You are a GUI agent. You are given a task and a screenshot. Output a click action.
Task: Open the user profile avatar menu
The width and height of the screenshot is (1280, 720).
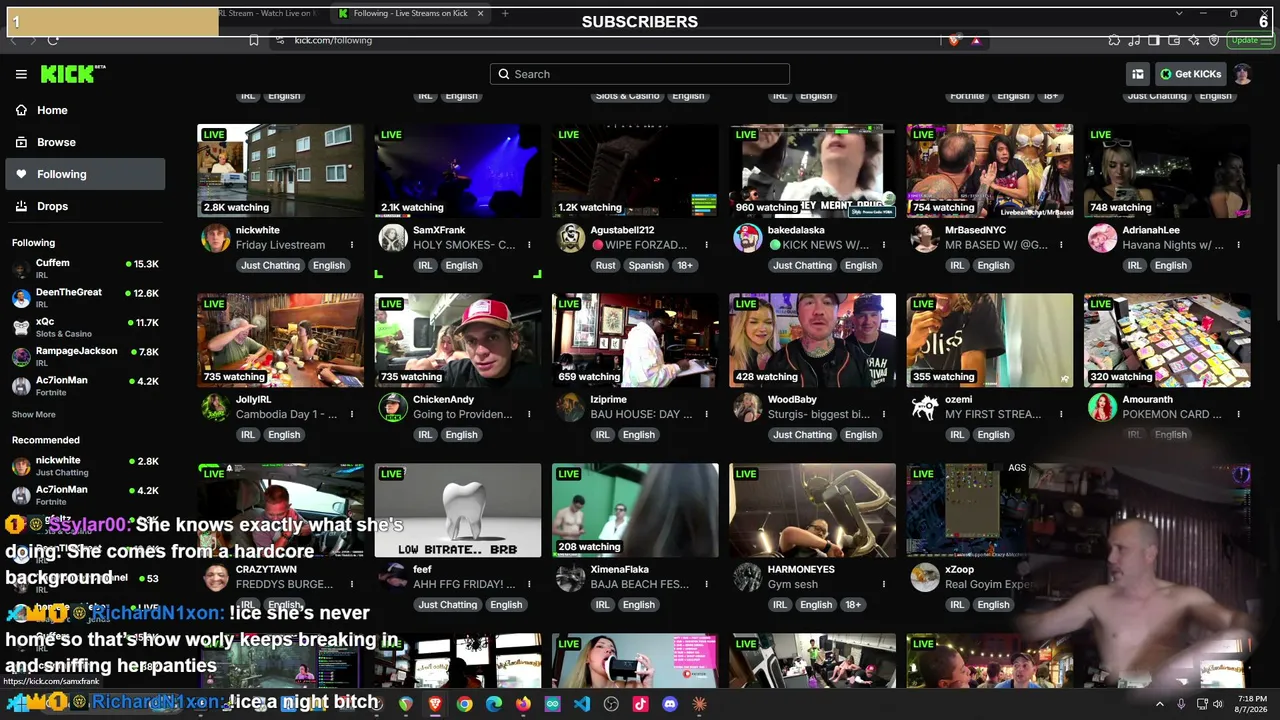point(1242,74)
